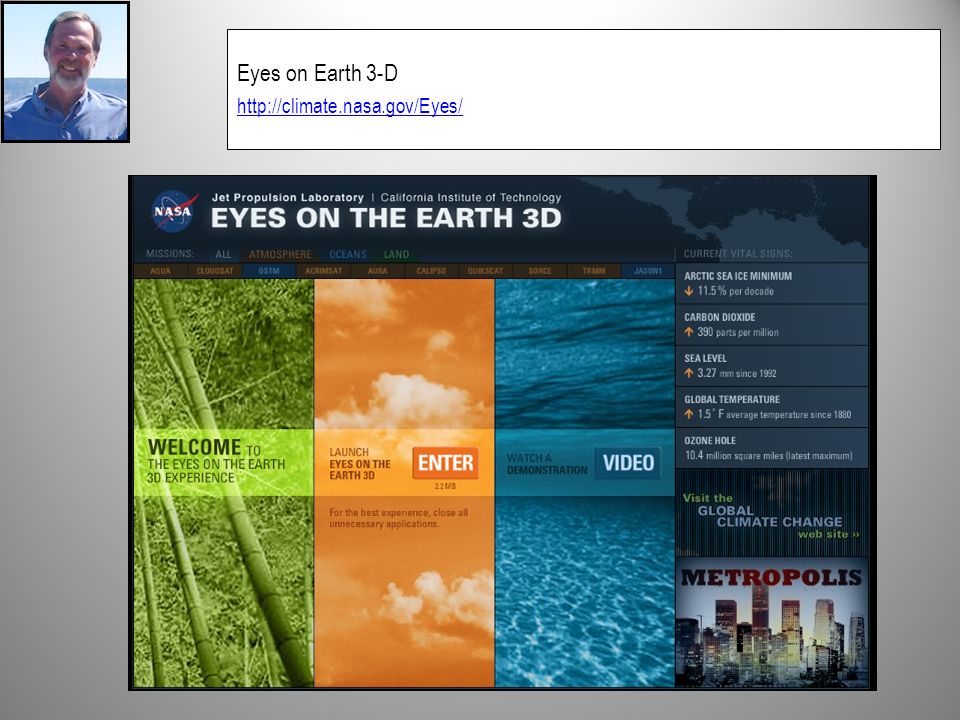Choose the AURA mission tab
The width and height of the screenshot is (960, 720).
click(x=377, y=271)
